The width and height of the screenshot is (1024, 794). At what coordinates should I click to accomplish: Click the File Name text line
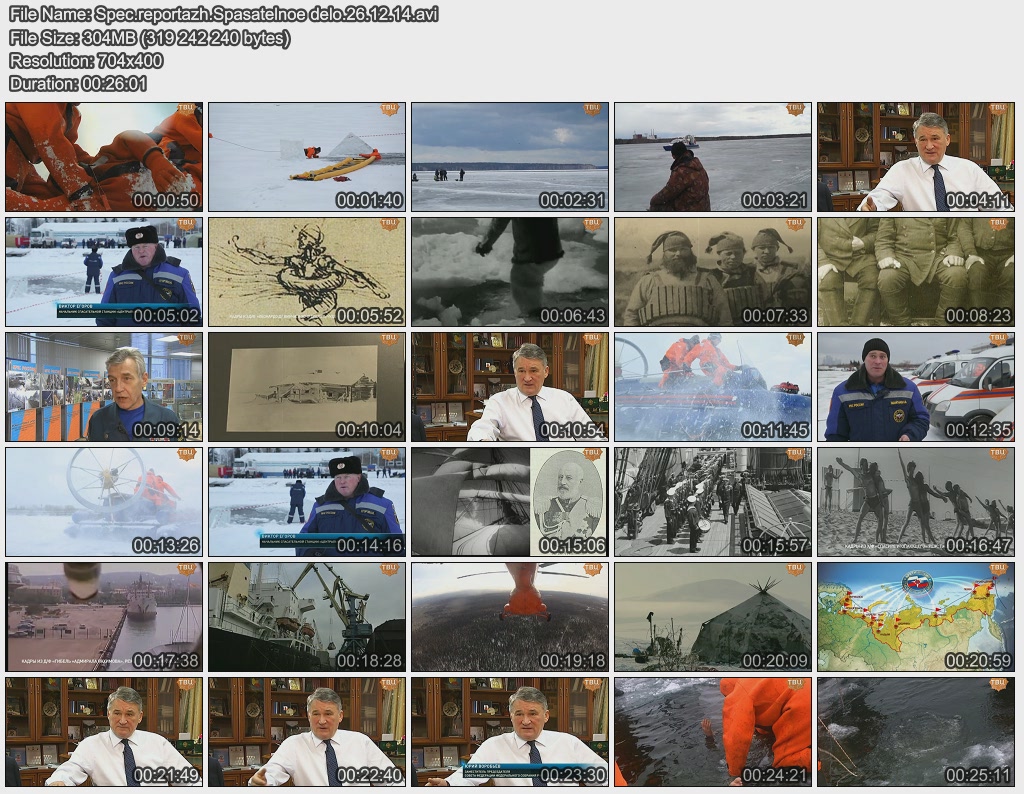[223, 14]
